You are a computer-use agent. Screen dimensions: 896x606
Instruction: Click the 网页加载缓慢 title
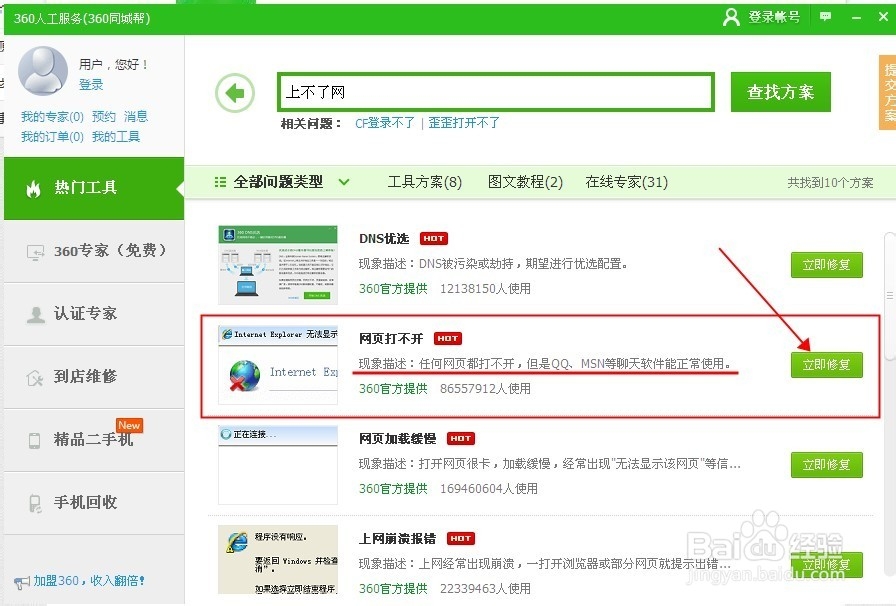click(398, 438)
